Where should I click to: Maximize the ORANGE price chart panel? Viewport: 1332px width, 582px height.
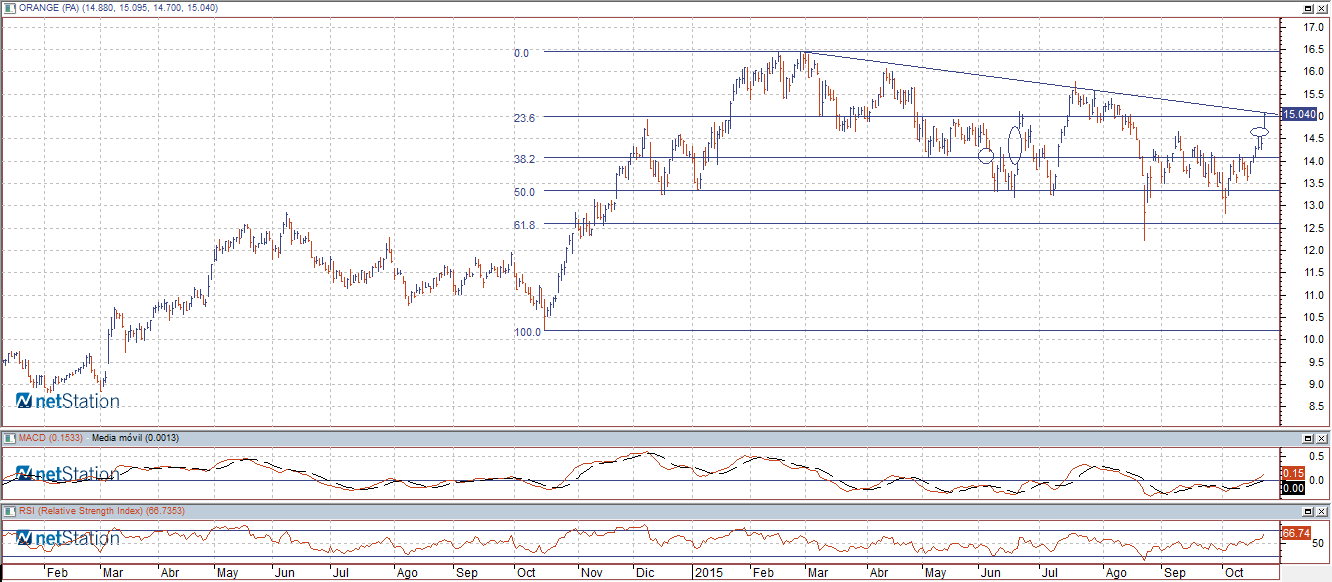click(1307, 8)
